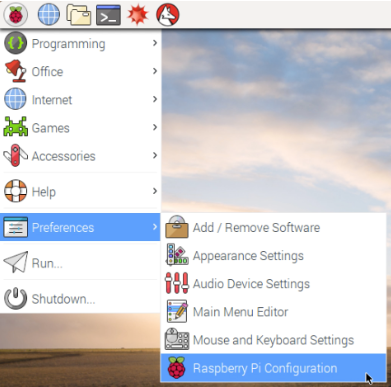Open the Help menu entry
This screenshot has height=387, width=391.
coord(80,191)
